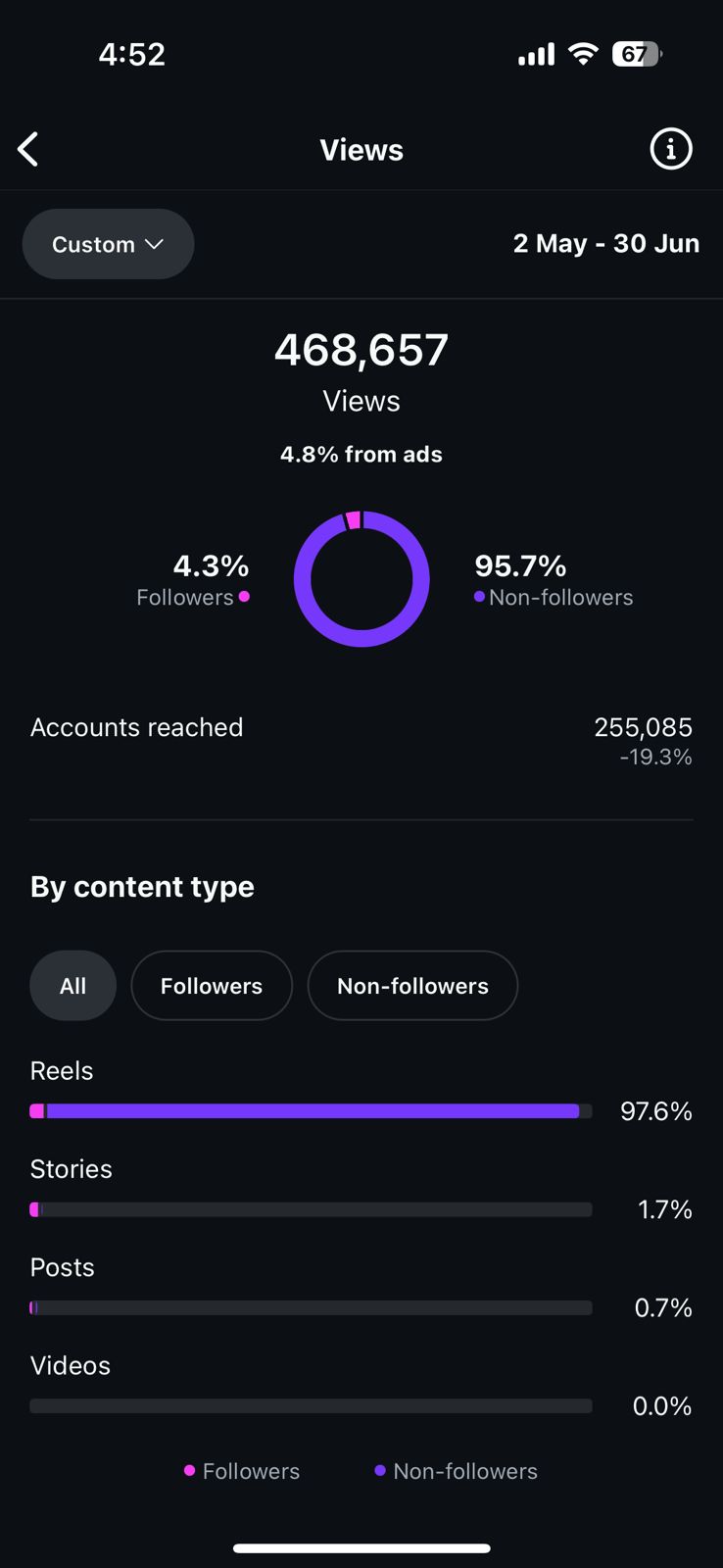The image size is (723, 1568).
Task: Open the Accounts reached row
Action: click(x=361, y=741)
